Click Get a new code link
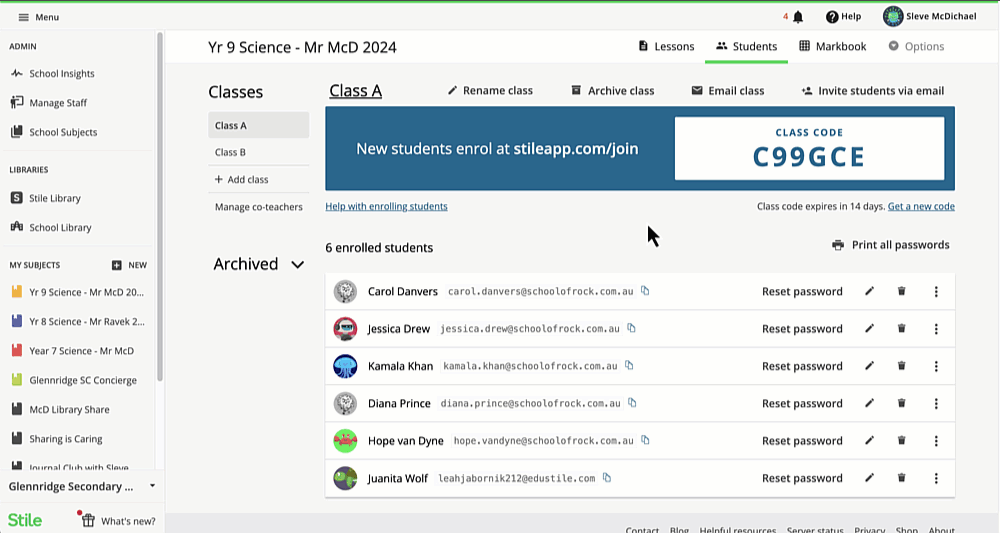This screenshot has height=533, width=1000. (x=921, y=206)
